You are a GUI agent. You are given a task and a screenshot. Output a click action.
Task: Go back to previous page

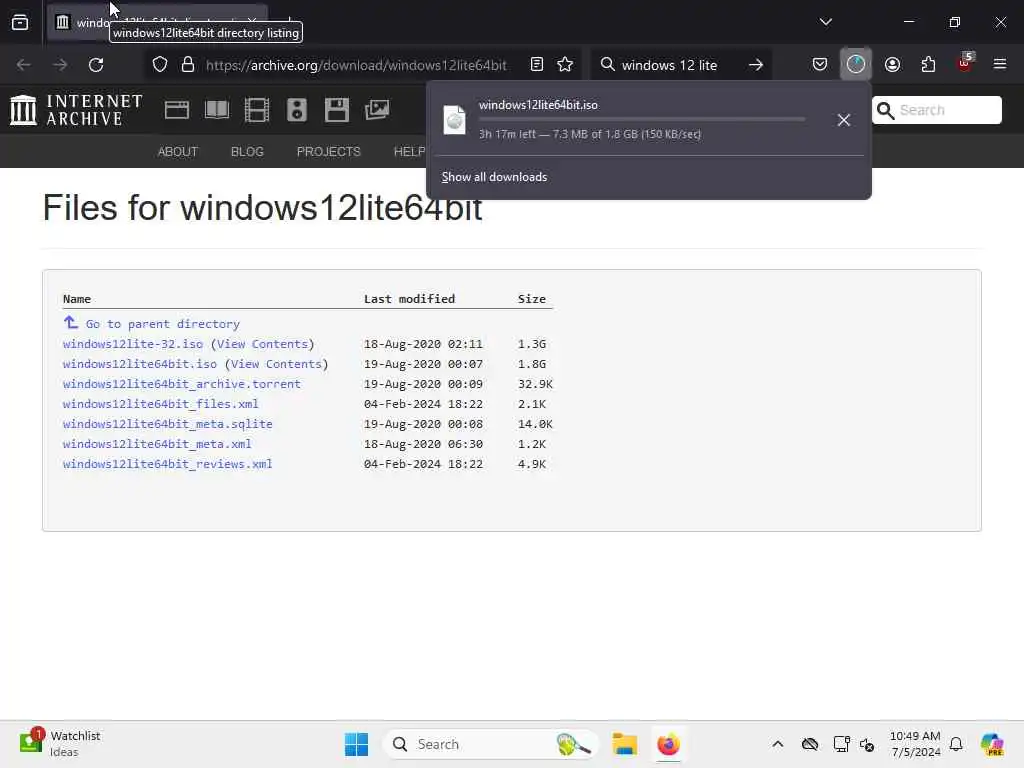[x=24, y=65]
